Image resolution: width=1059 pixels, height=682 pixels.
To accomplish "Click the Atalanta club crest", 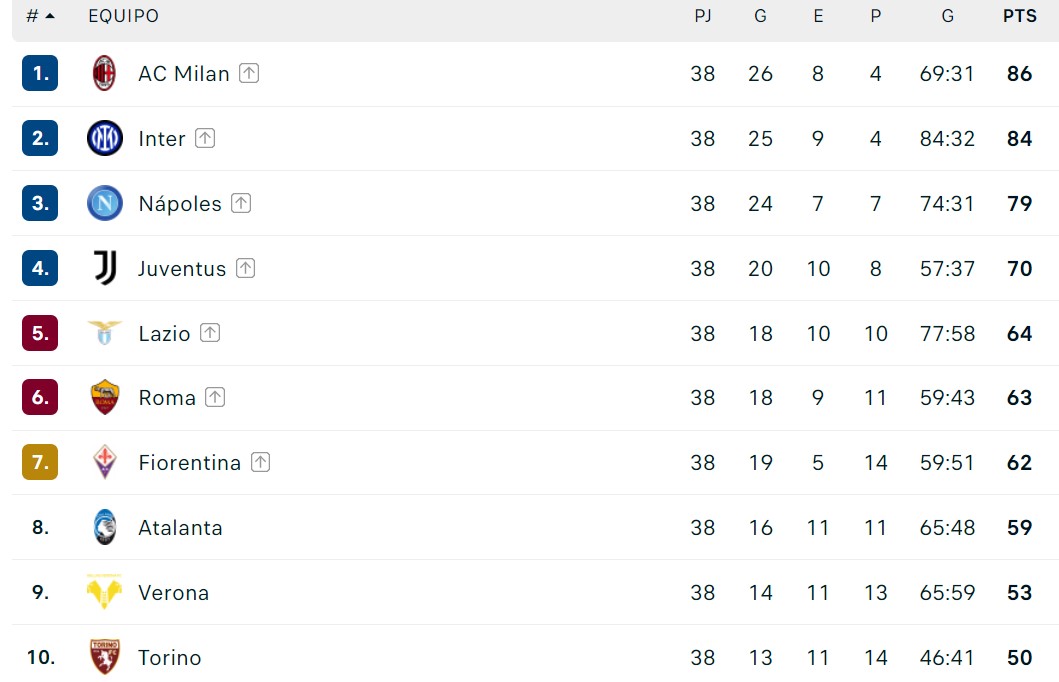I will (105, 527).
